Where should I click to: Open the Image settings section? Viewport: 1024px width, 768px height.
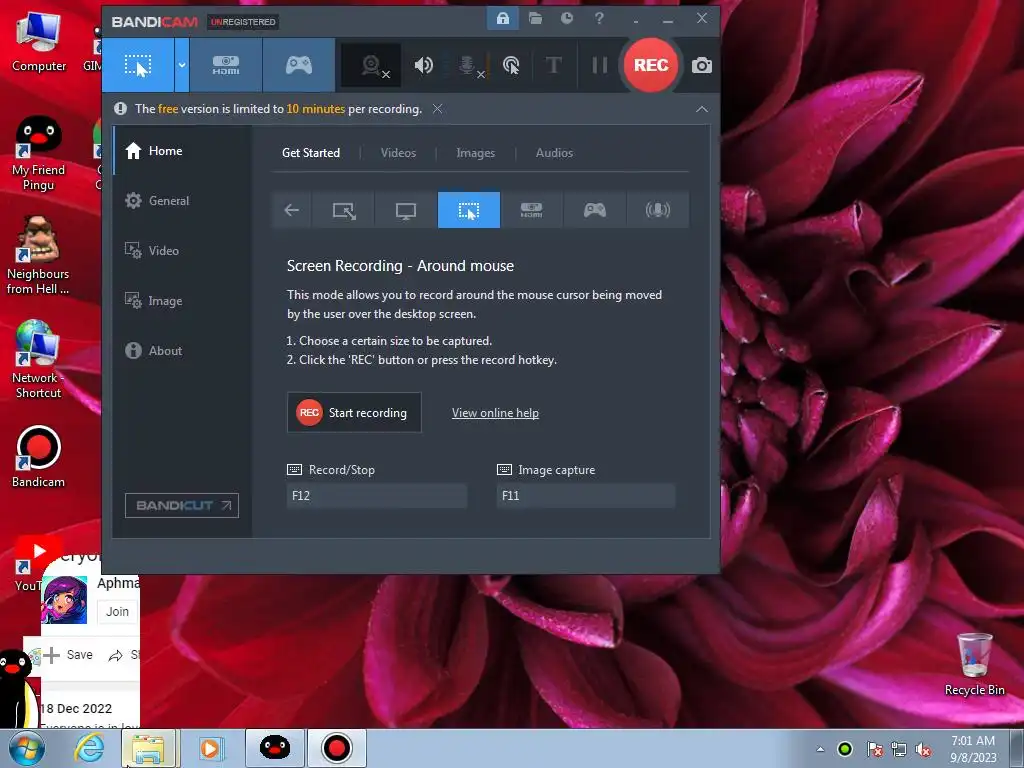tap(153, 300)
